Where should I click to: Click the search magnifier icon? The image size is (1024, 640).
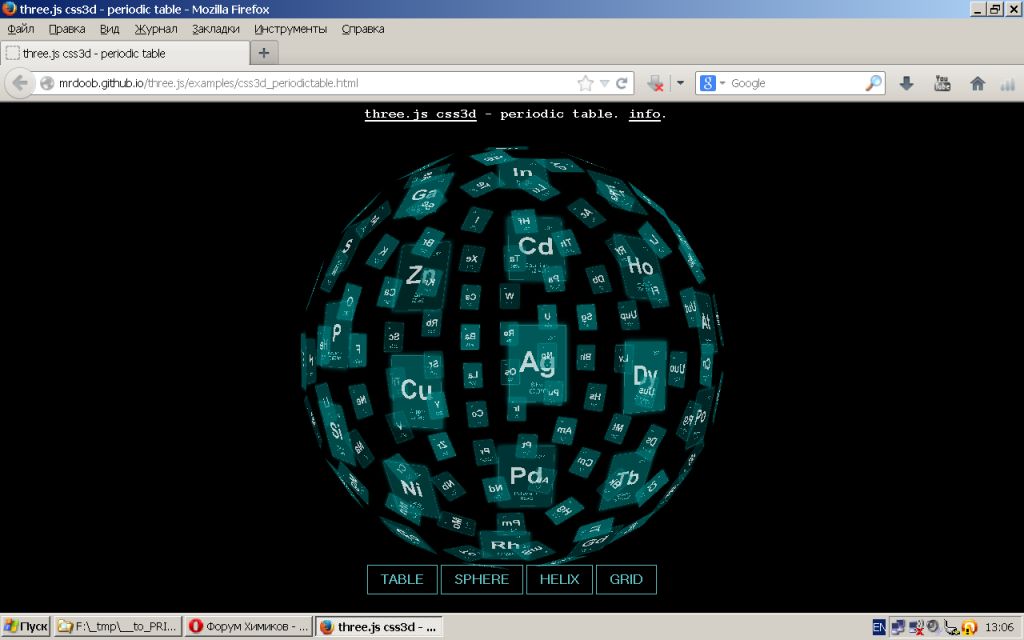(873, 83)
